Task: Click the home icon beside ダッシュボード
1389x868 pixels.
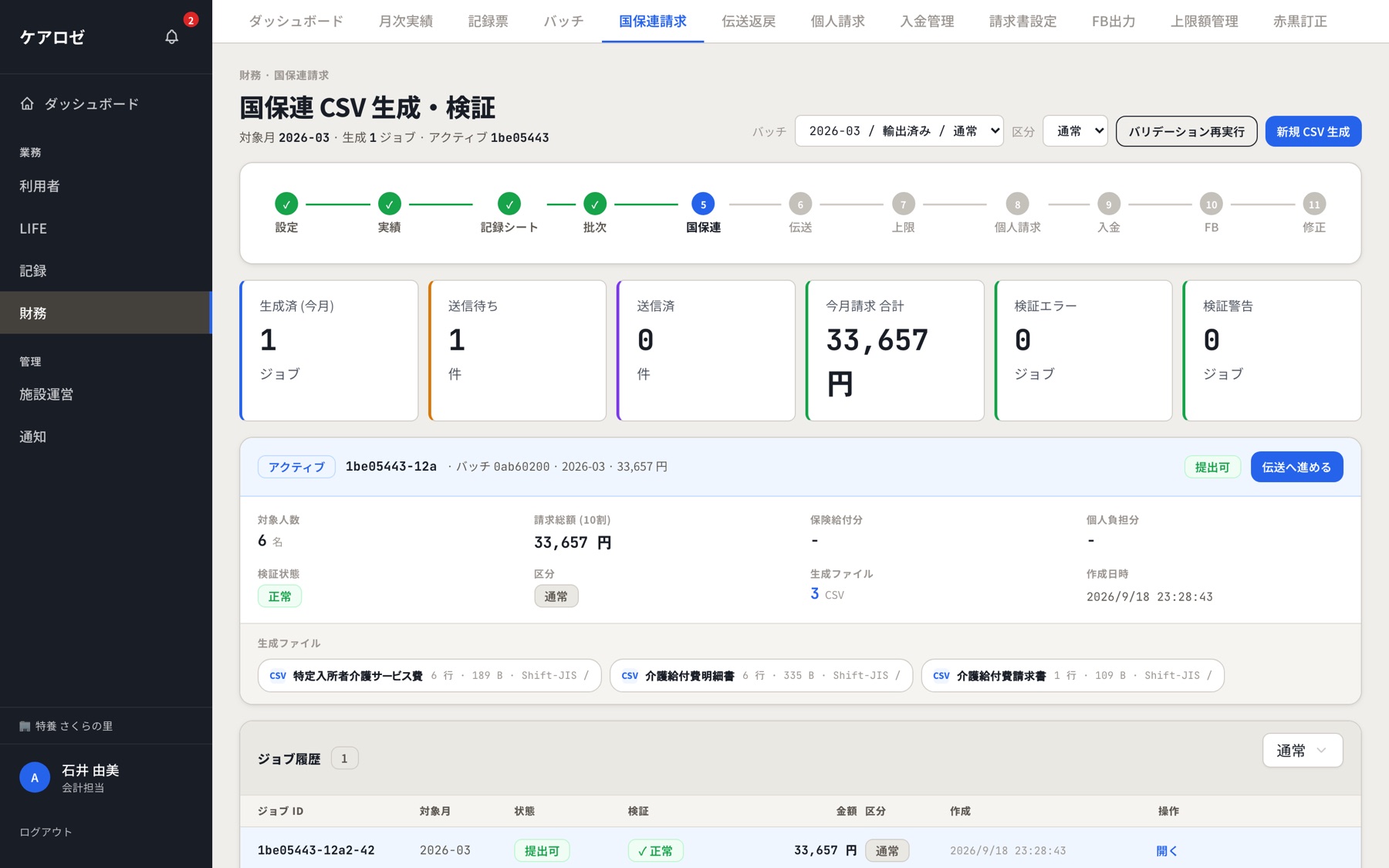Action: pyautogui.click(x=27, y=103)
